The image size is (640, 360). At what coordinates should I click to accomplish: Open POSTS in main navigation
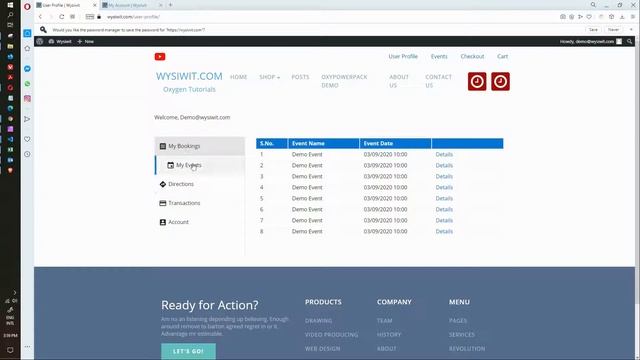coord(300,77)
